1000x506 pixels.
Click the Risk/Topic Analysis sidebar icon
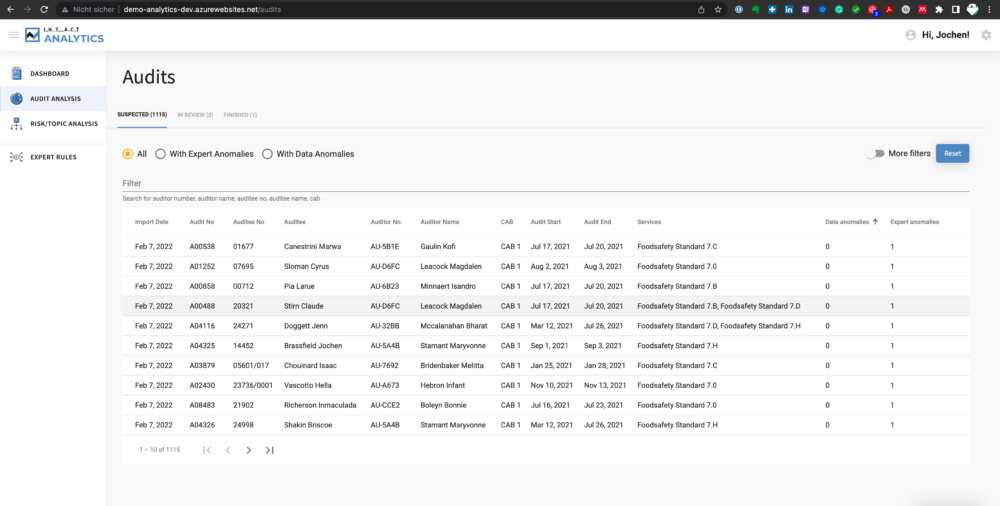[x=17, y=124]
